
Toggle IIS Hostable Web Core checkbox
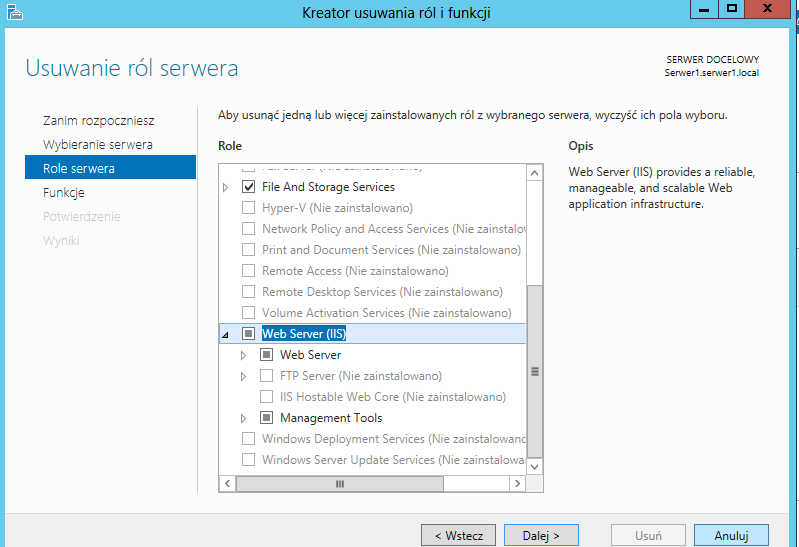click(x=266, y=397)
